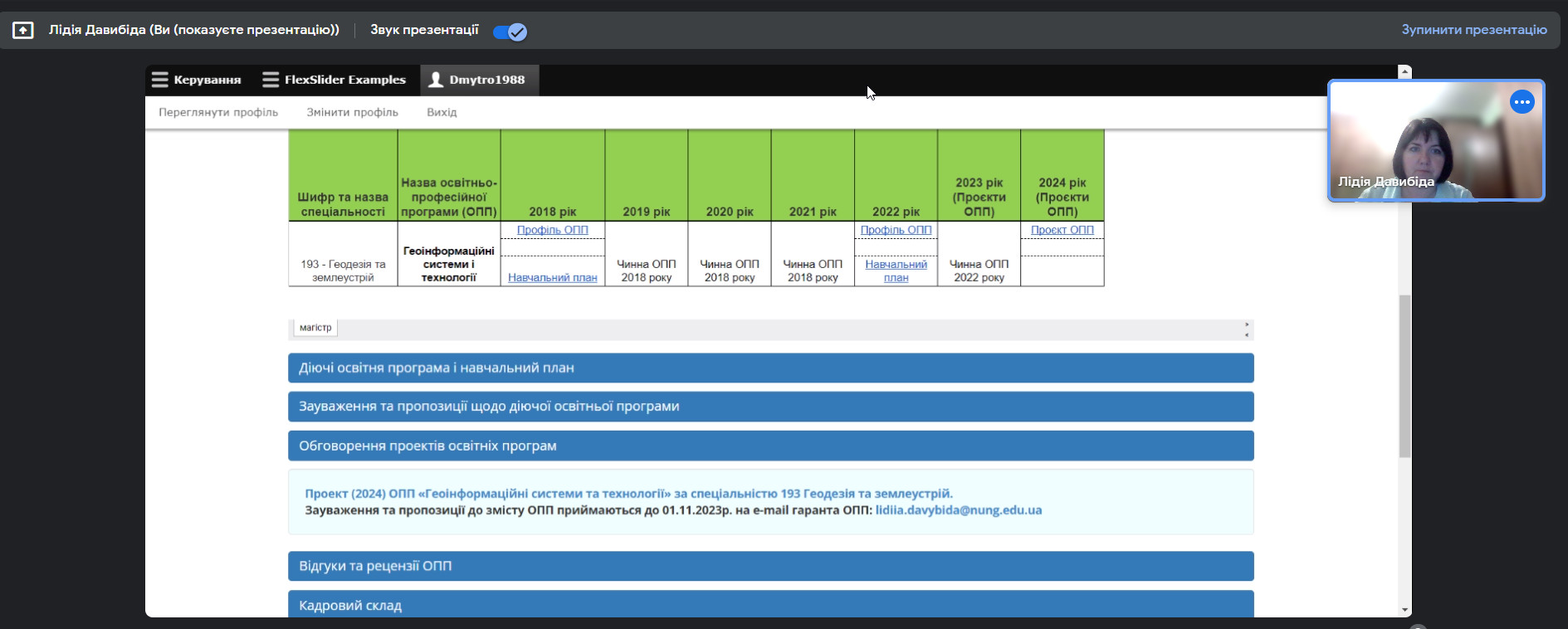Toggle the Звук презентації switch

point(510,32)
